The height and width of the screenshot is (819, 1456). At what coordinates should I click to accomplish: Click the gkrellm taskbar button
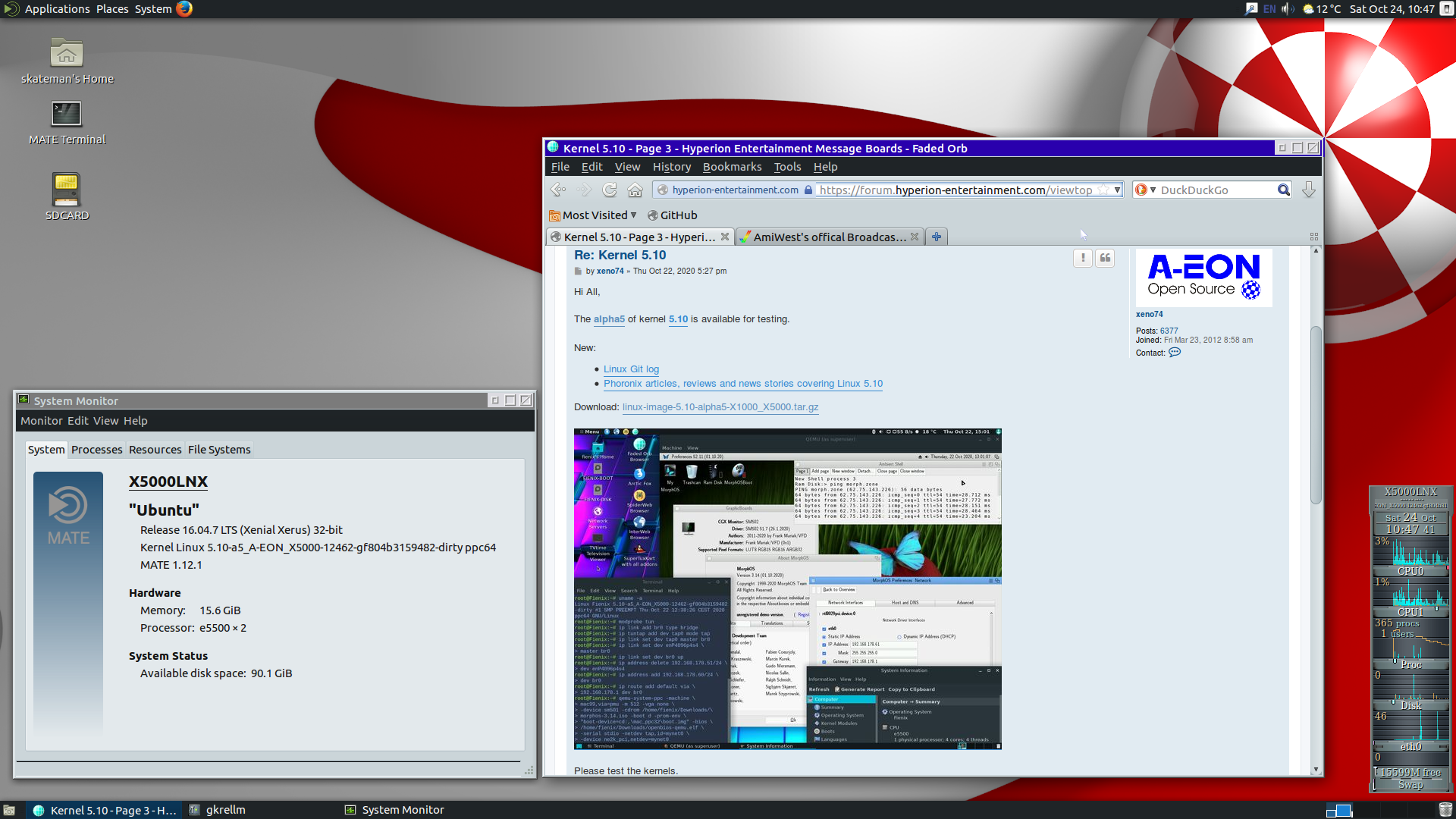(x=218, y=810)
